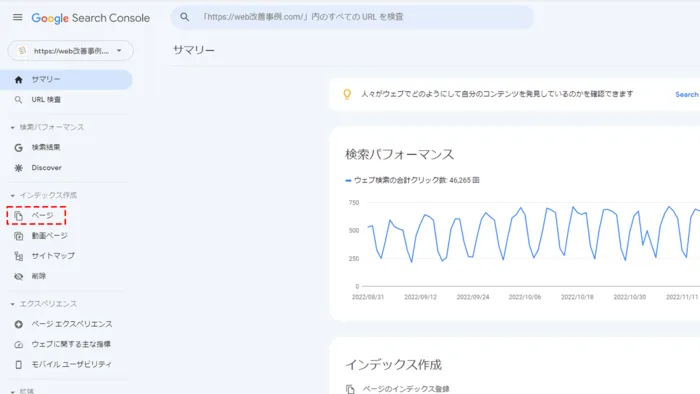Click the インデックス作成 card heading
The image size is (700, 394).
(393, 365)
